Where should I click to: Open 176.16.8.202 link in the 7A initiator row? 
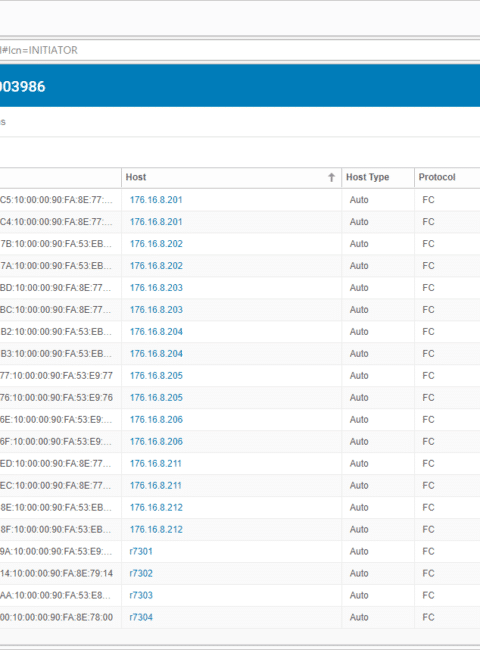(x=156, y=266)
